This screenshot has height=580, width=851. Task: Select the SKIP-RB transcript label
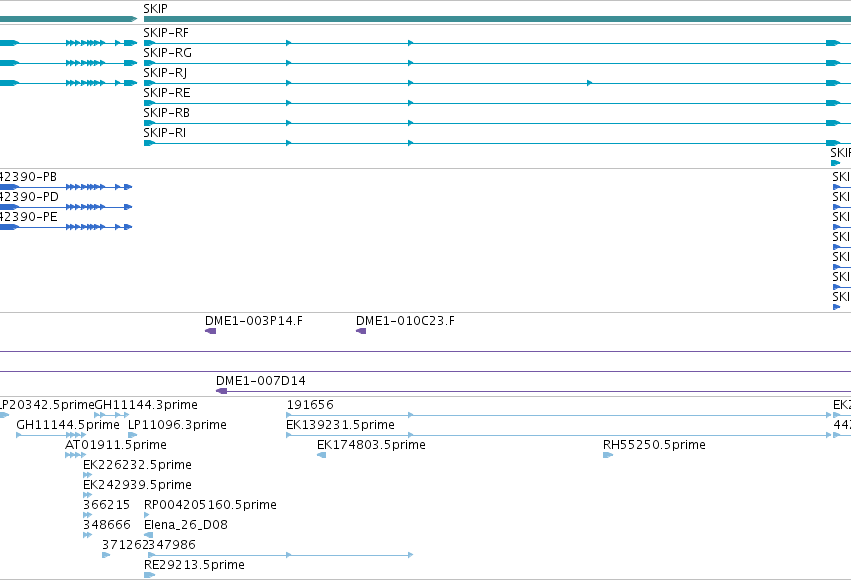tap(167, 113)
